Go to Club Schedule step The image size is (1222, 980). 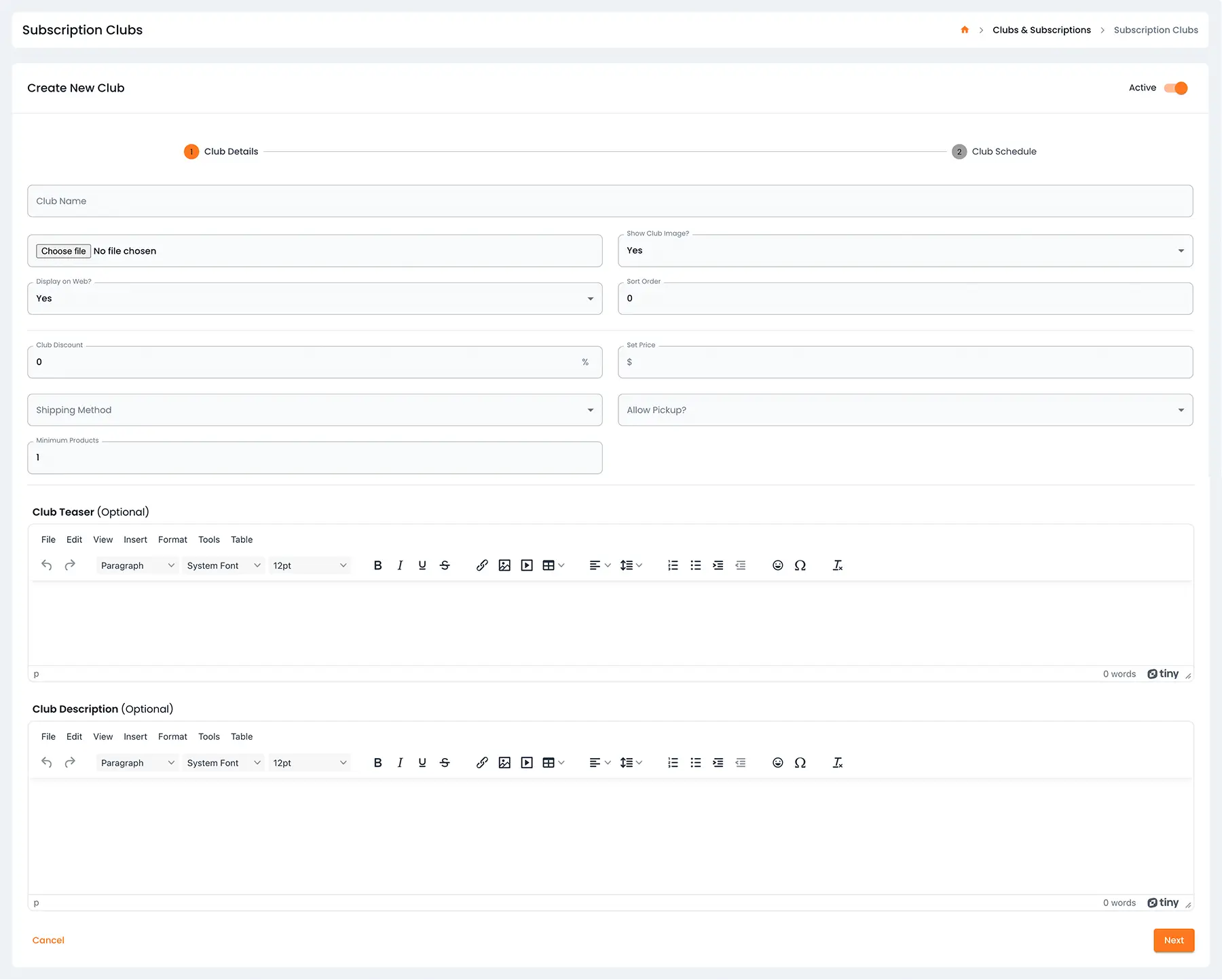click(x=994, y=151)
